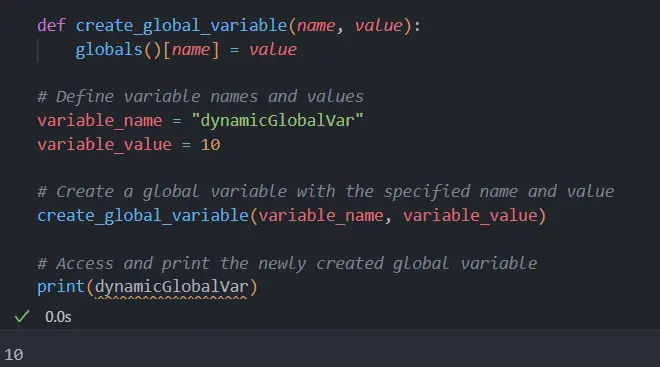Click the comment starting 'Create a global variable'

pyautogui.click(x=326, y=192)
